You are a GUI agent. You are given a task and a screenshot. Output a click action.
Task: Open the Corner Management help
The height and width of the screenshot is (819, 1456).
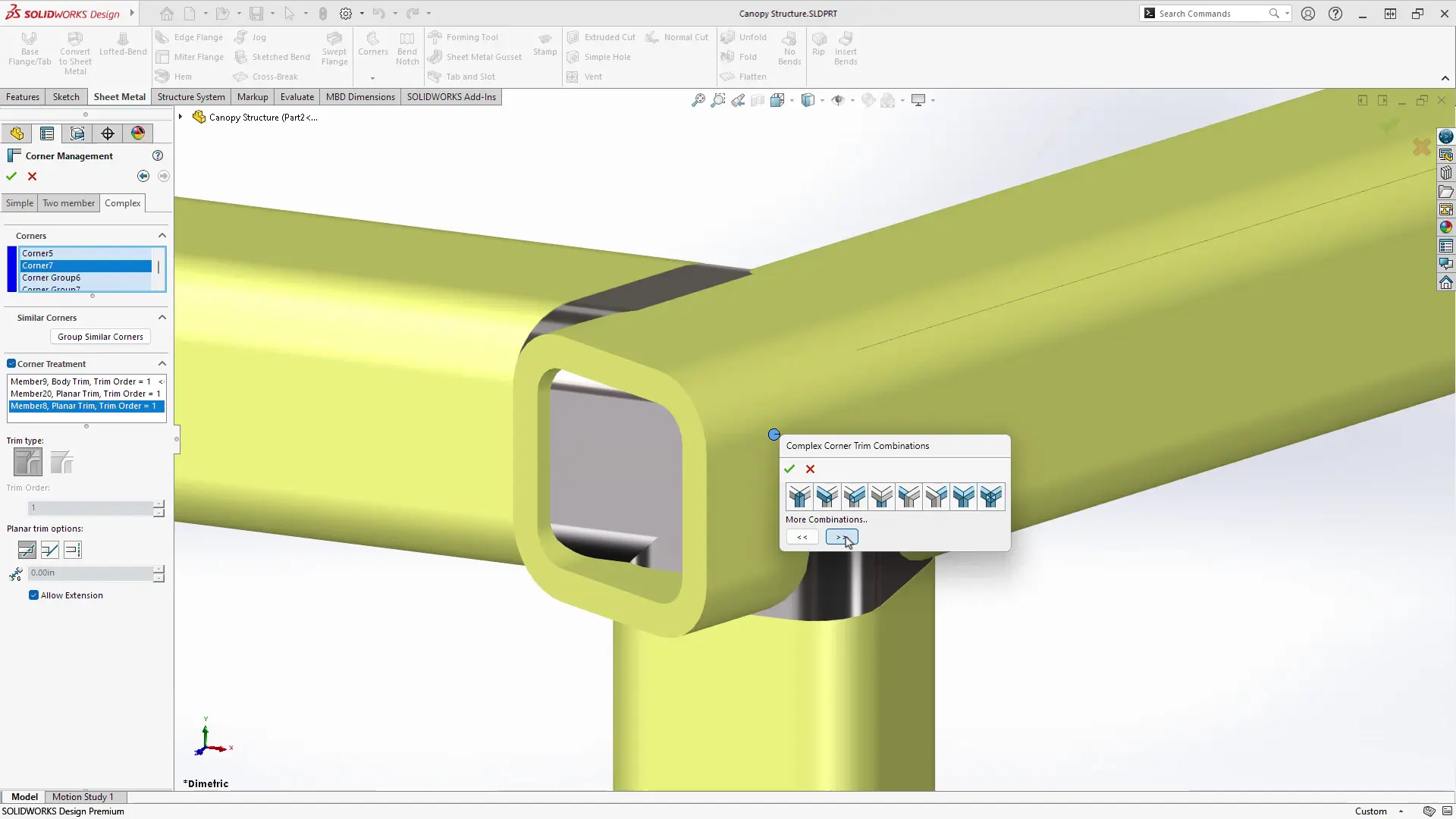pyautogui.click(x=158, y=155)
